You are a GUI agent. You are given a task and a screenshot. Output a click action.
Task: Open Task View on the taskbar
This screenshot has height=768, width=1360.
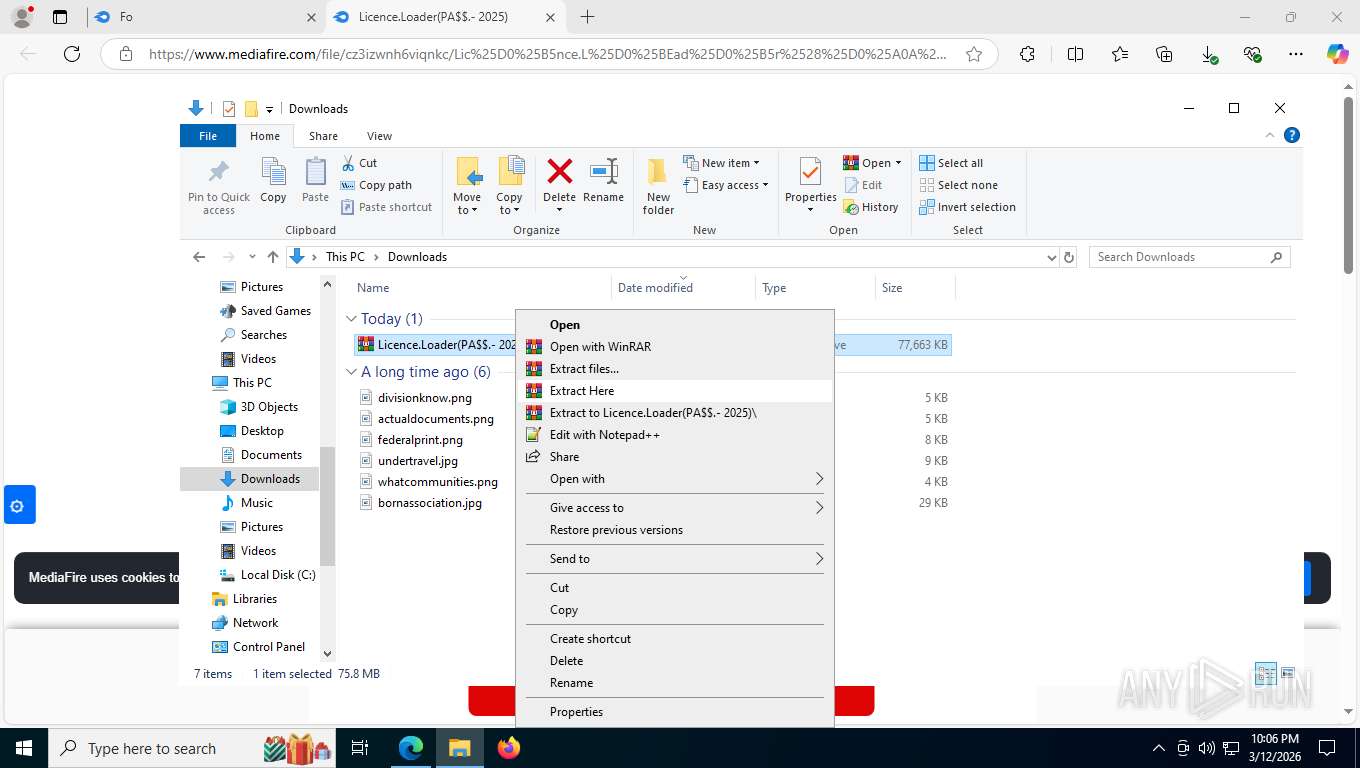click(360, 748)
